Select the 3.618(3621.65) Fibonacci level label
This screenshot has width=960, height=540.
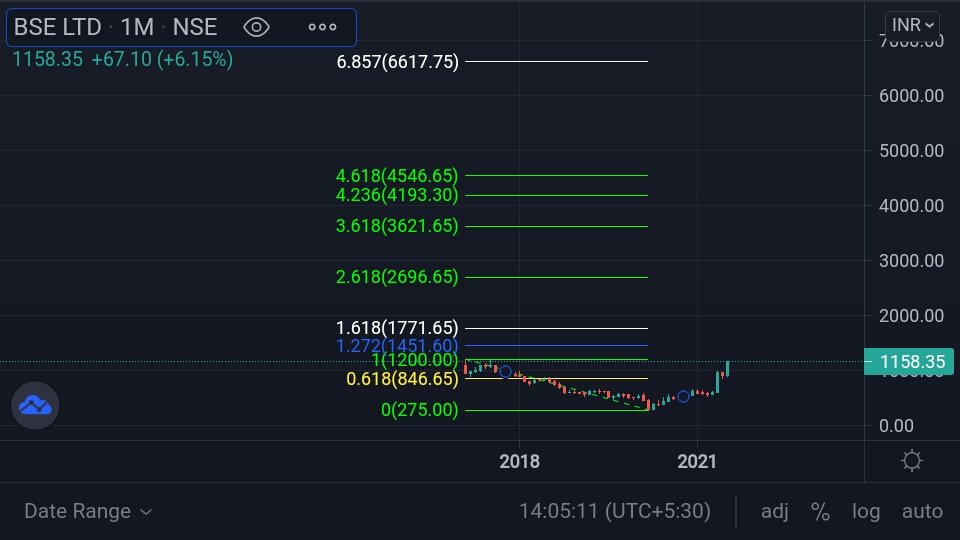tap(397, 226)
